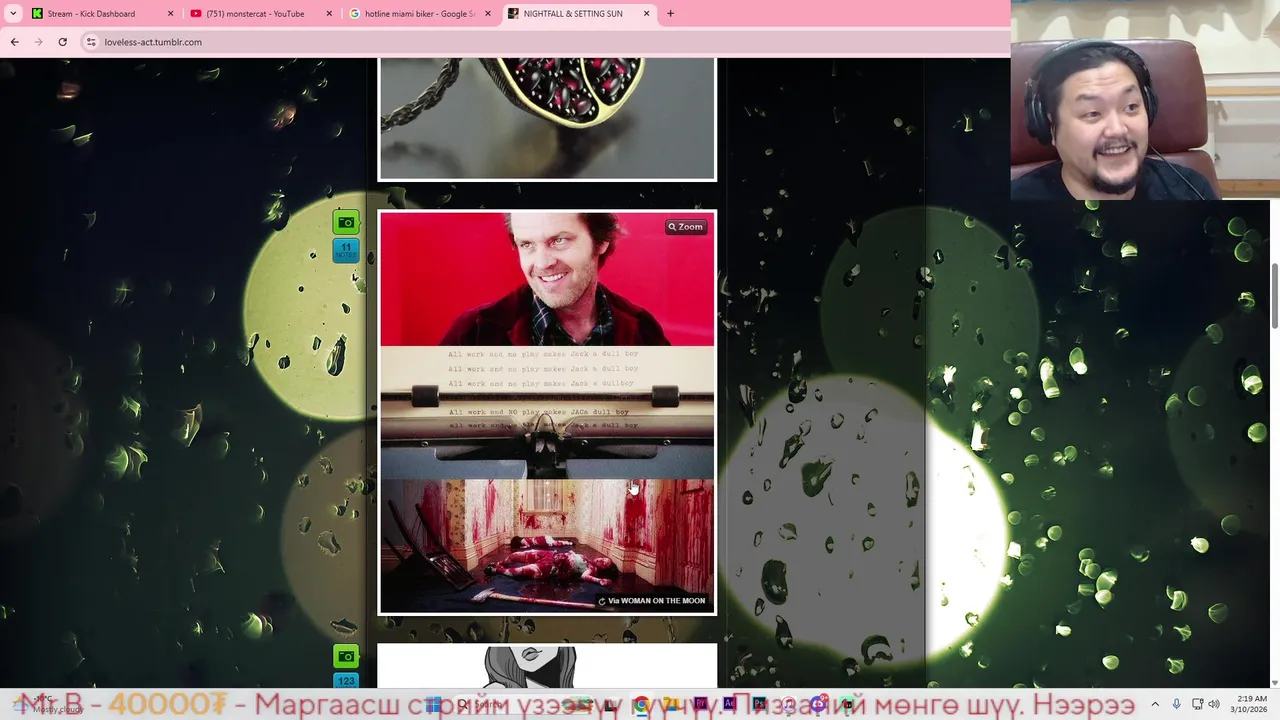This screenshot has height=720, width=1280.
Task: Reload the tumblr page
Action: point(62,42)
